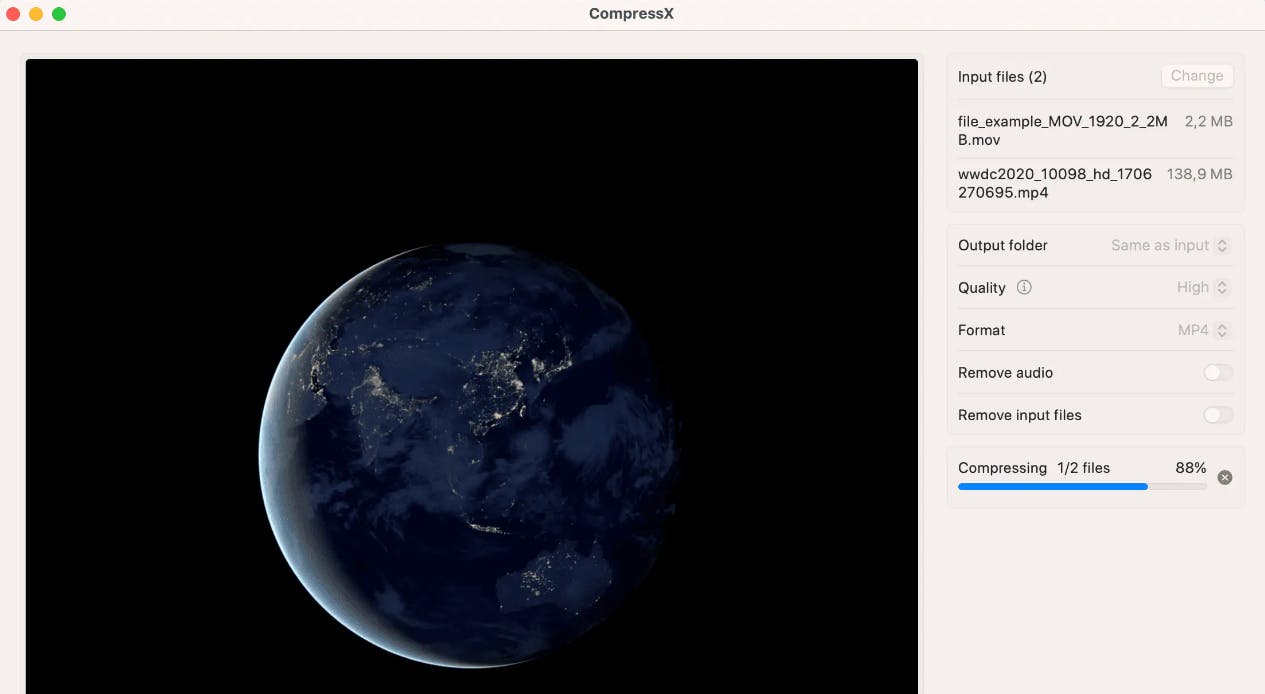The height and width of the screenshot is (694, 1265).
Task: Click the Remove input files label
Action: (x=1020, y=415)
